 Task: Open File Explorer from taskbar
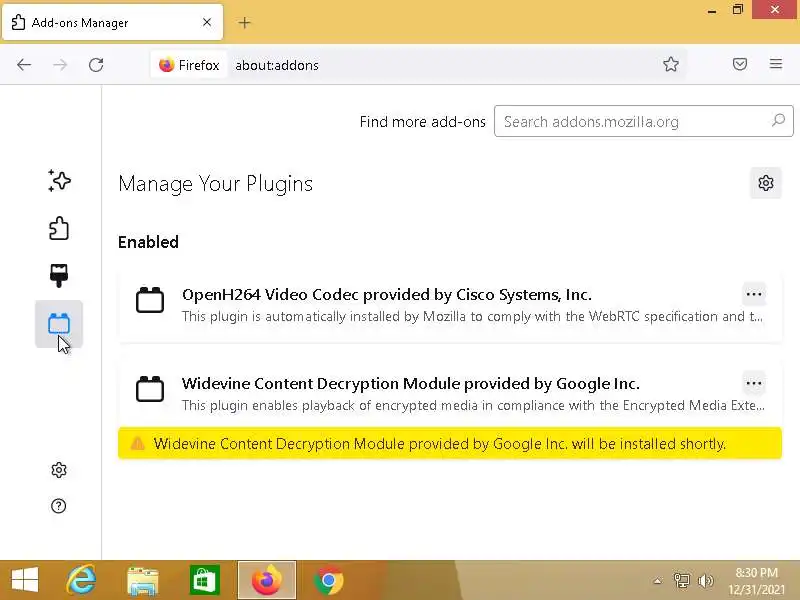tap(143, 580)
